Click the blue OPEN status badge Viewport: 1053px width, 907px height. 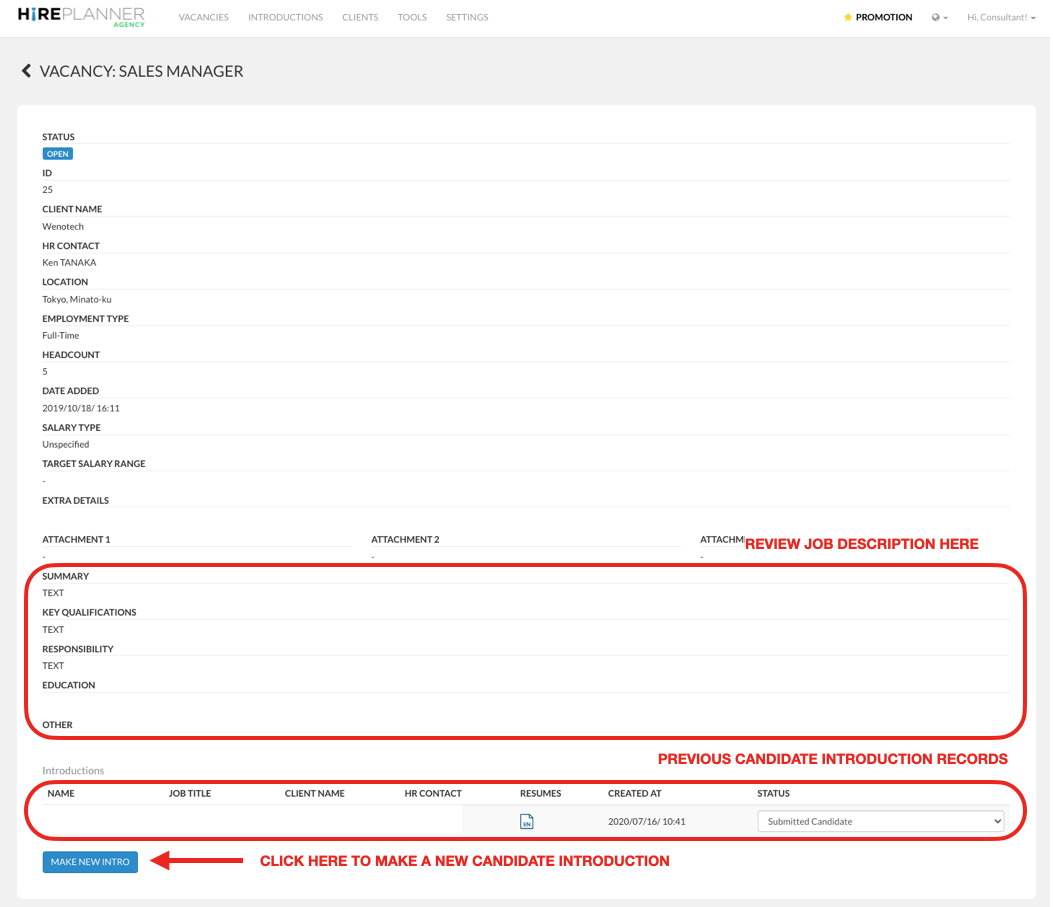[x=57, y=154]
